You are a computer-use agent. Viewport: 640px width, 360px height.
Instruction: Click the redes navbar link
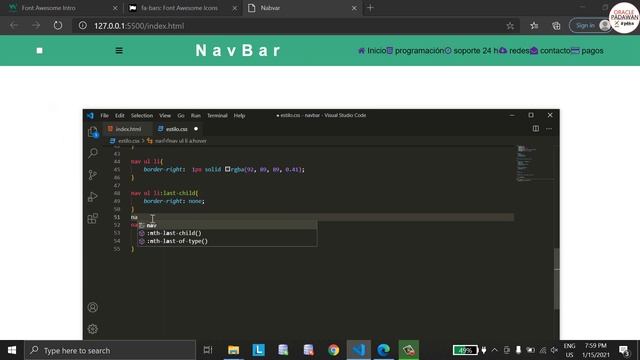[514, 51]
